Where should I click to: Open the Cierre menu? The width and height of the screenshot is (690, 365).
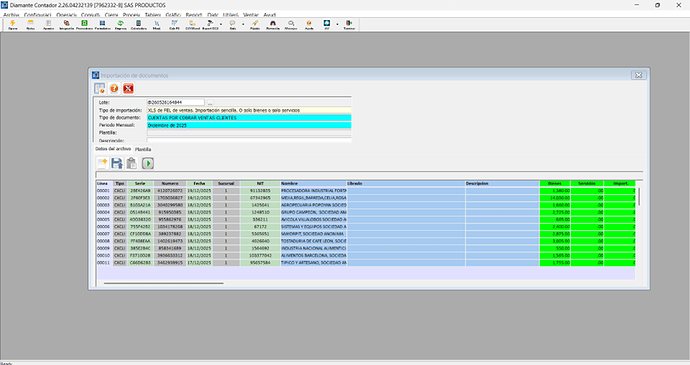[x=111, y=15]
